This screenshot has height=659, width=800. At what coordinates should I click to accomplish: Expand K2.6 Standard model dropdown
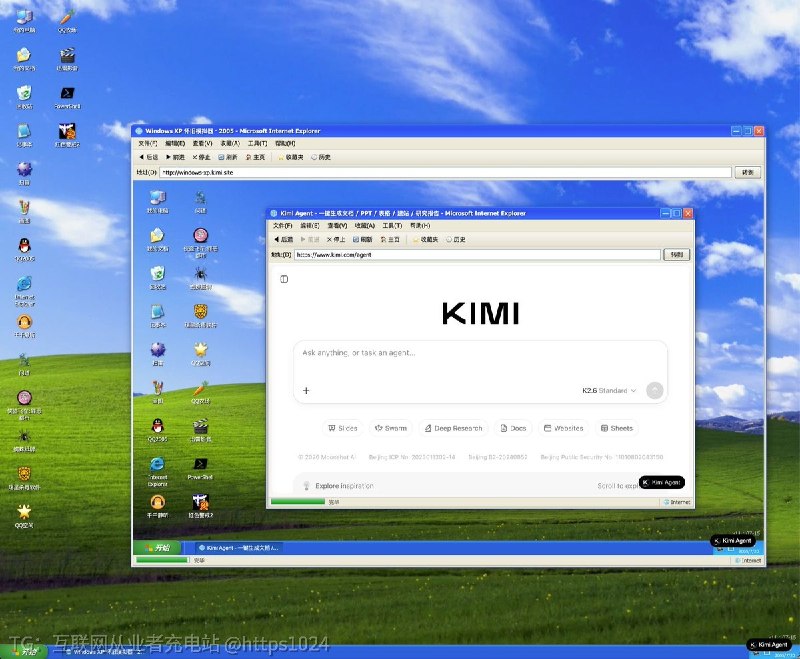609,391
